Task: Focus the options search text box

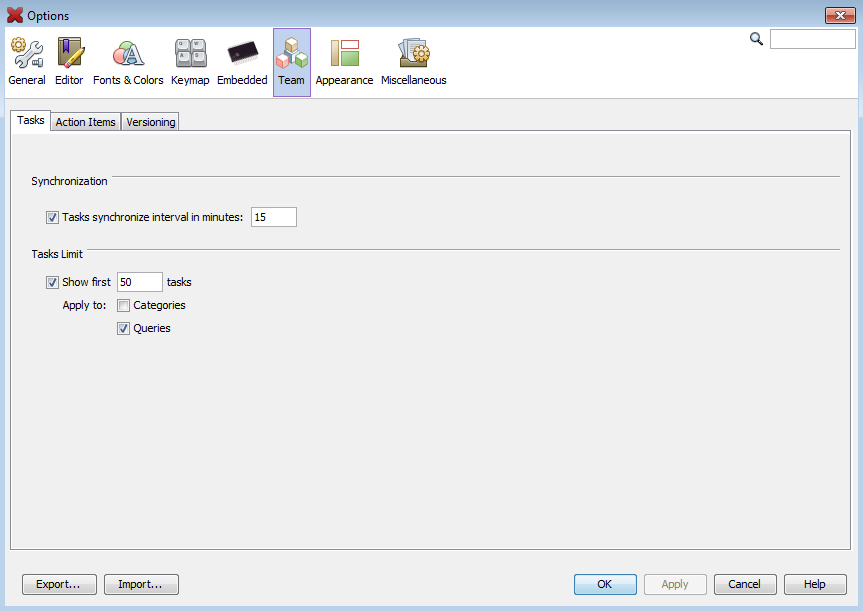Action: (x=812, y=39)
